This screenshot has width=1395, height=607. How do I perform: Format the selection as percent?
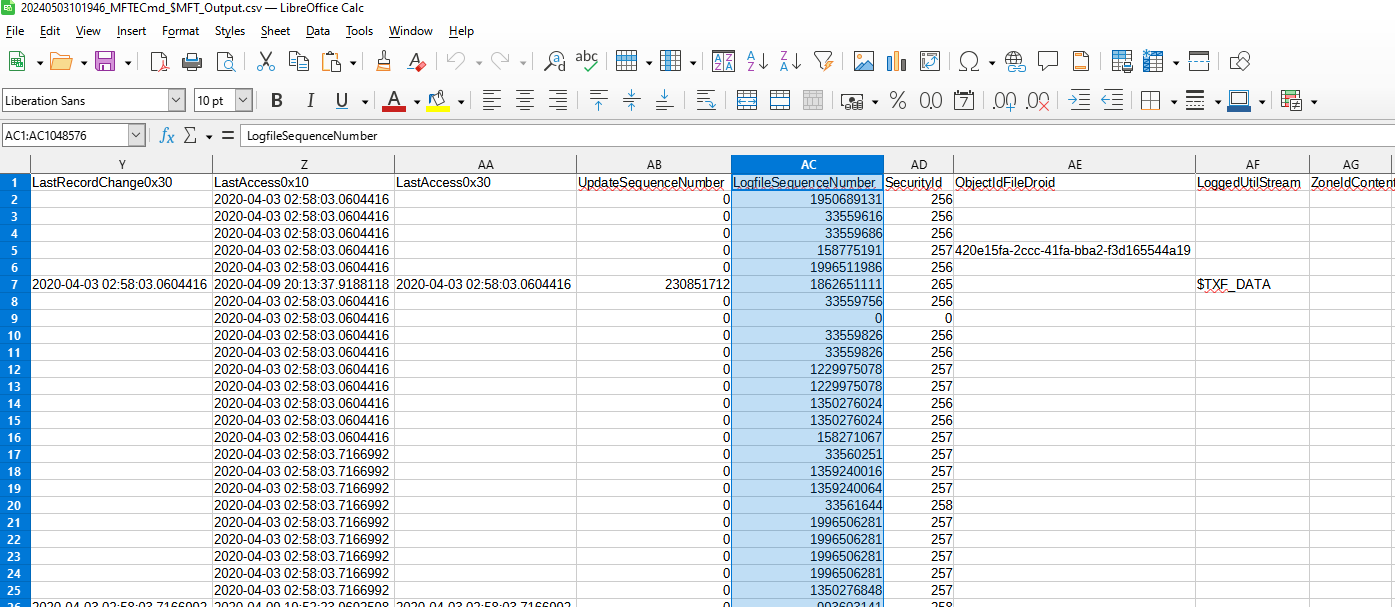[x=897, y=101]
